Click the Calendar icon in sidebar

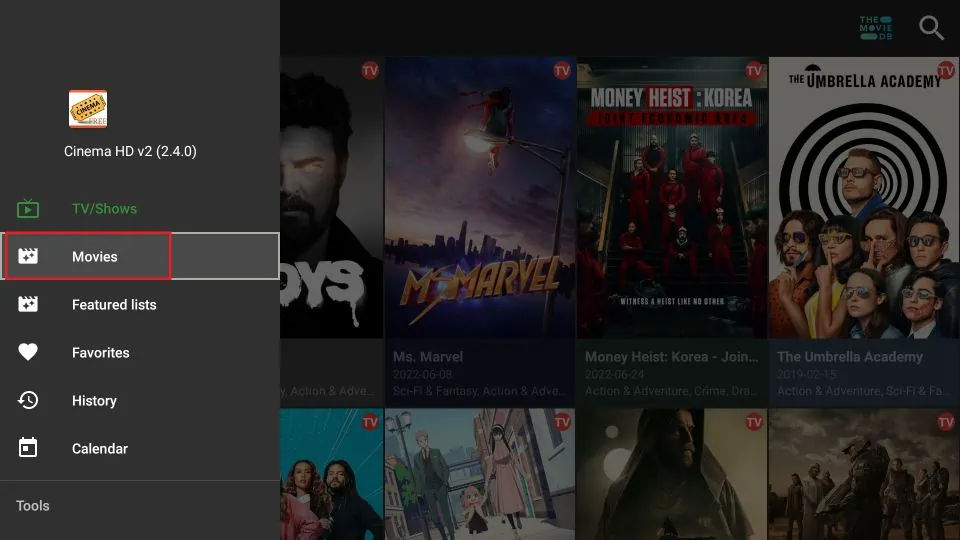point(28,449)
